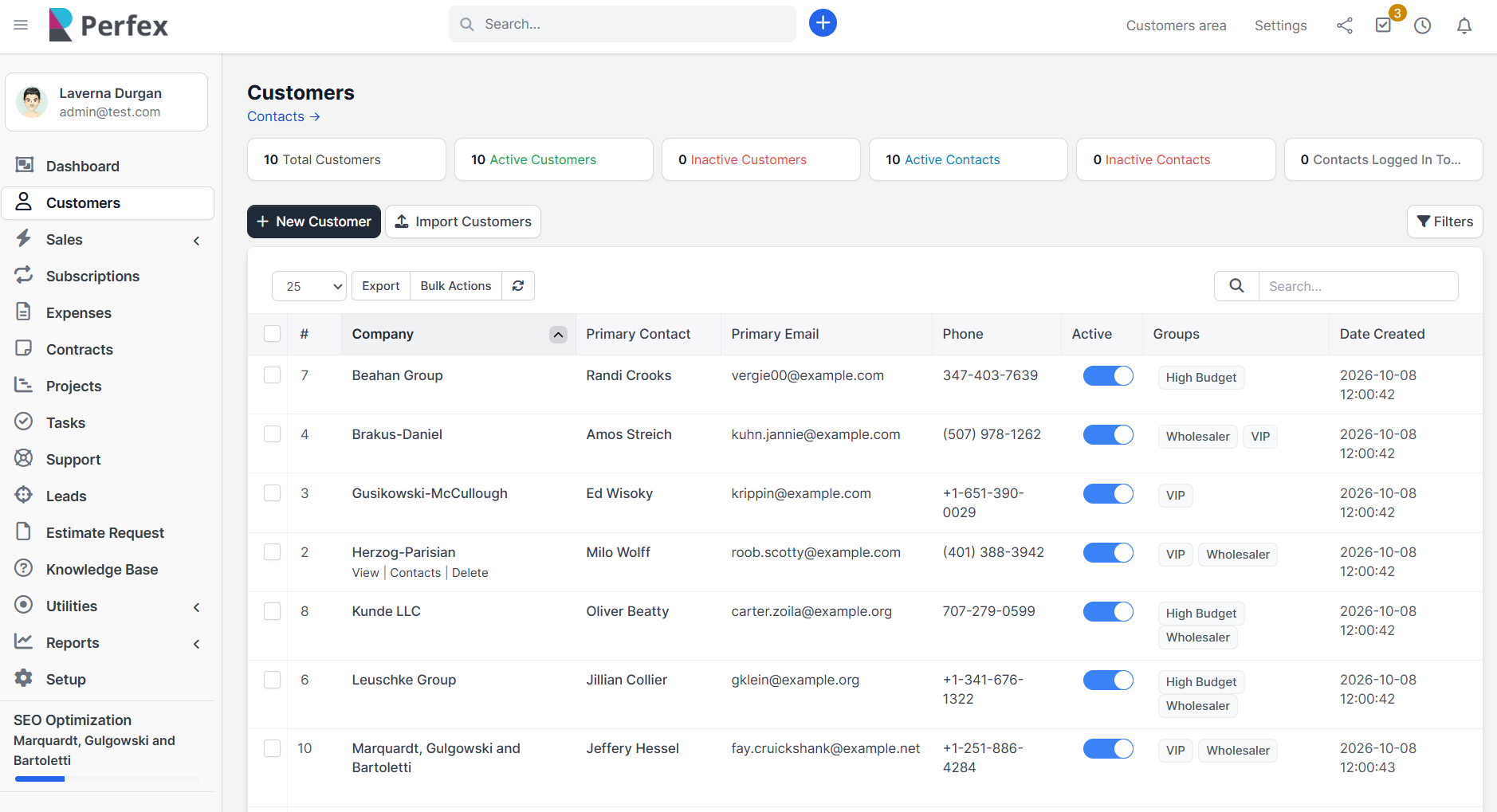The height and width of the screenshot is (812, 1497).
Task: Click the Contracts sidebar icon
Action: tap(24, 348)
